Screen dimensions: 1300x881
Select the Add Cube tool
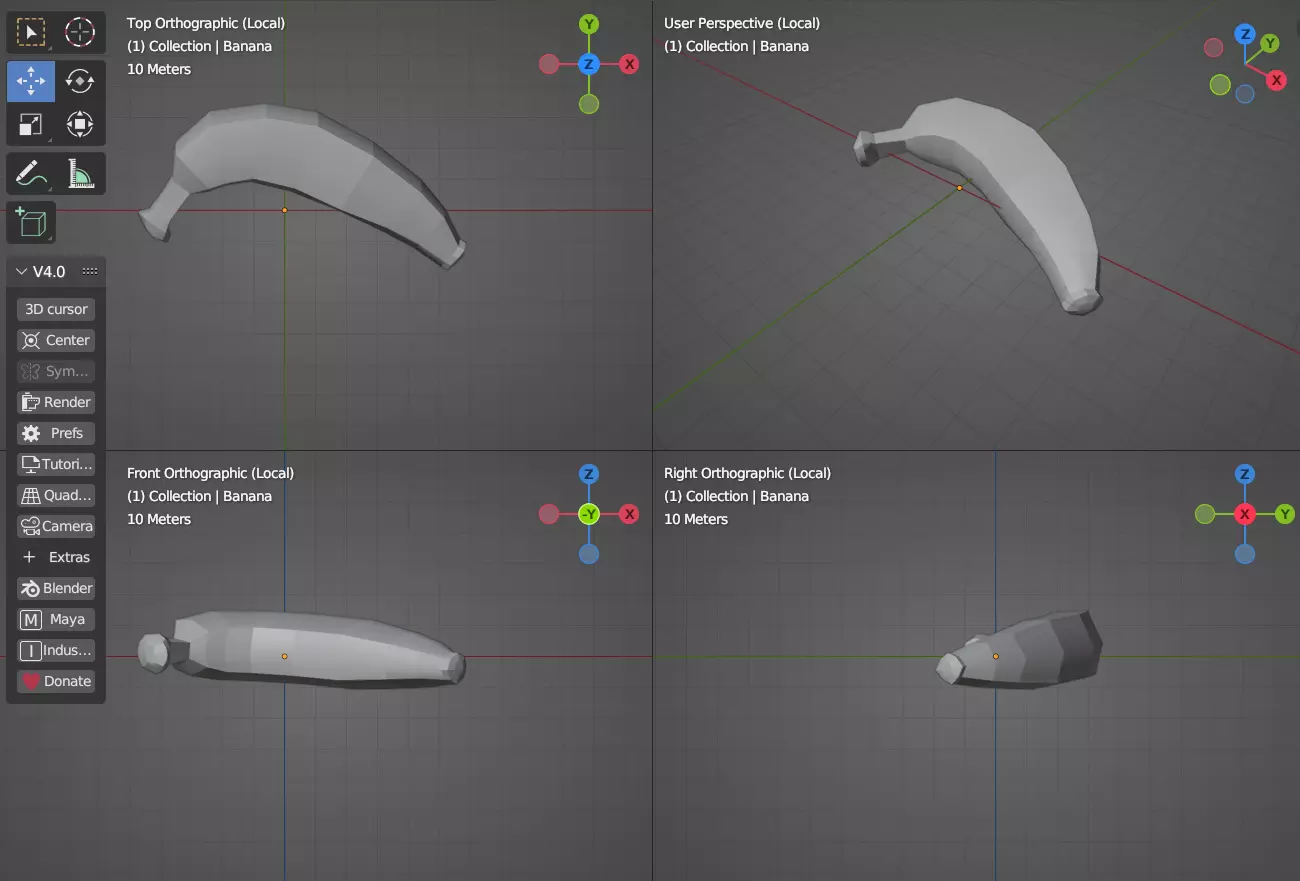(x=31, y=222)
